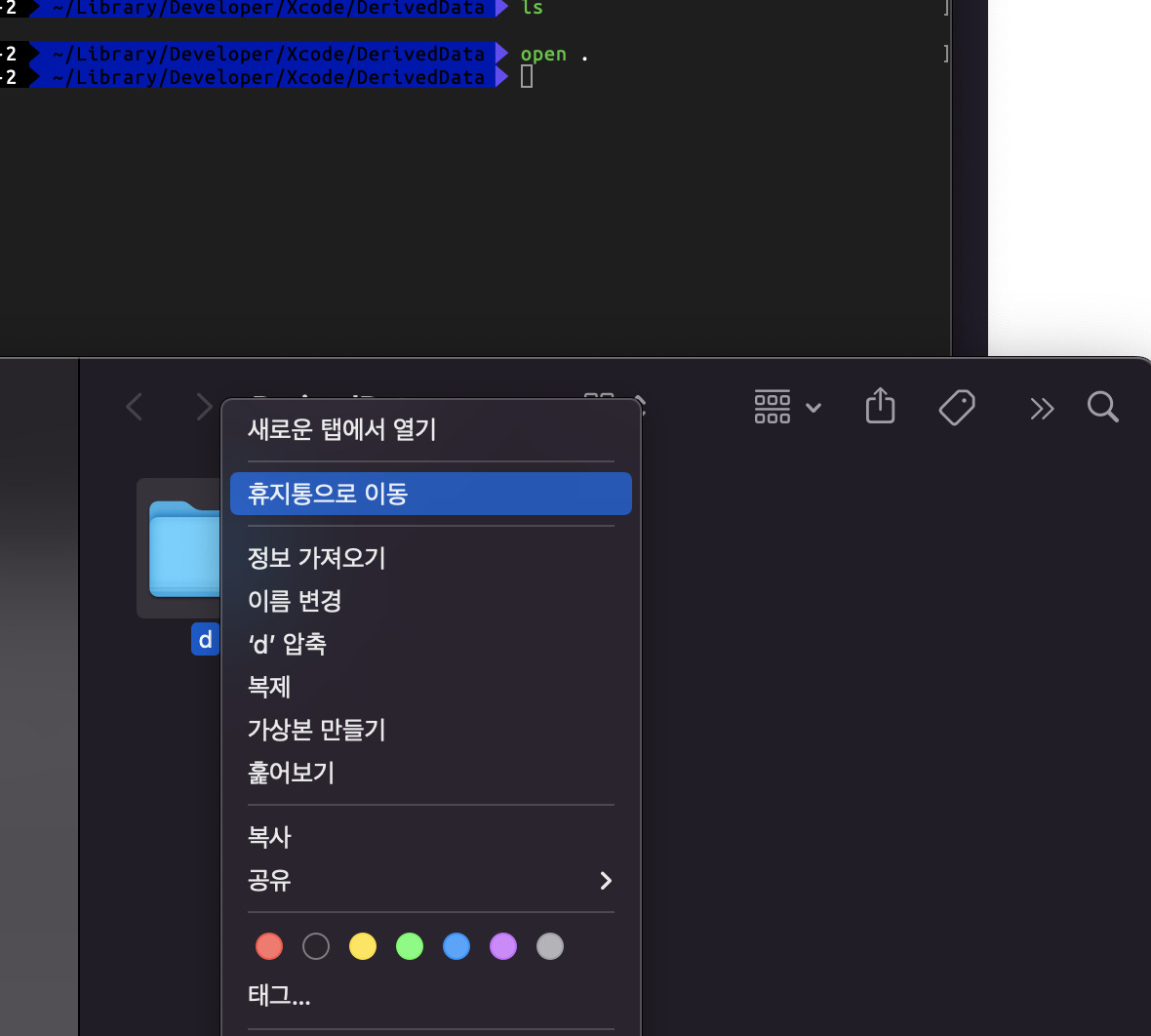
Task: Apply the blue tag color
Action: (456, 946)
